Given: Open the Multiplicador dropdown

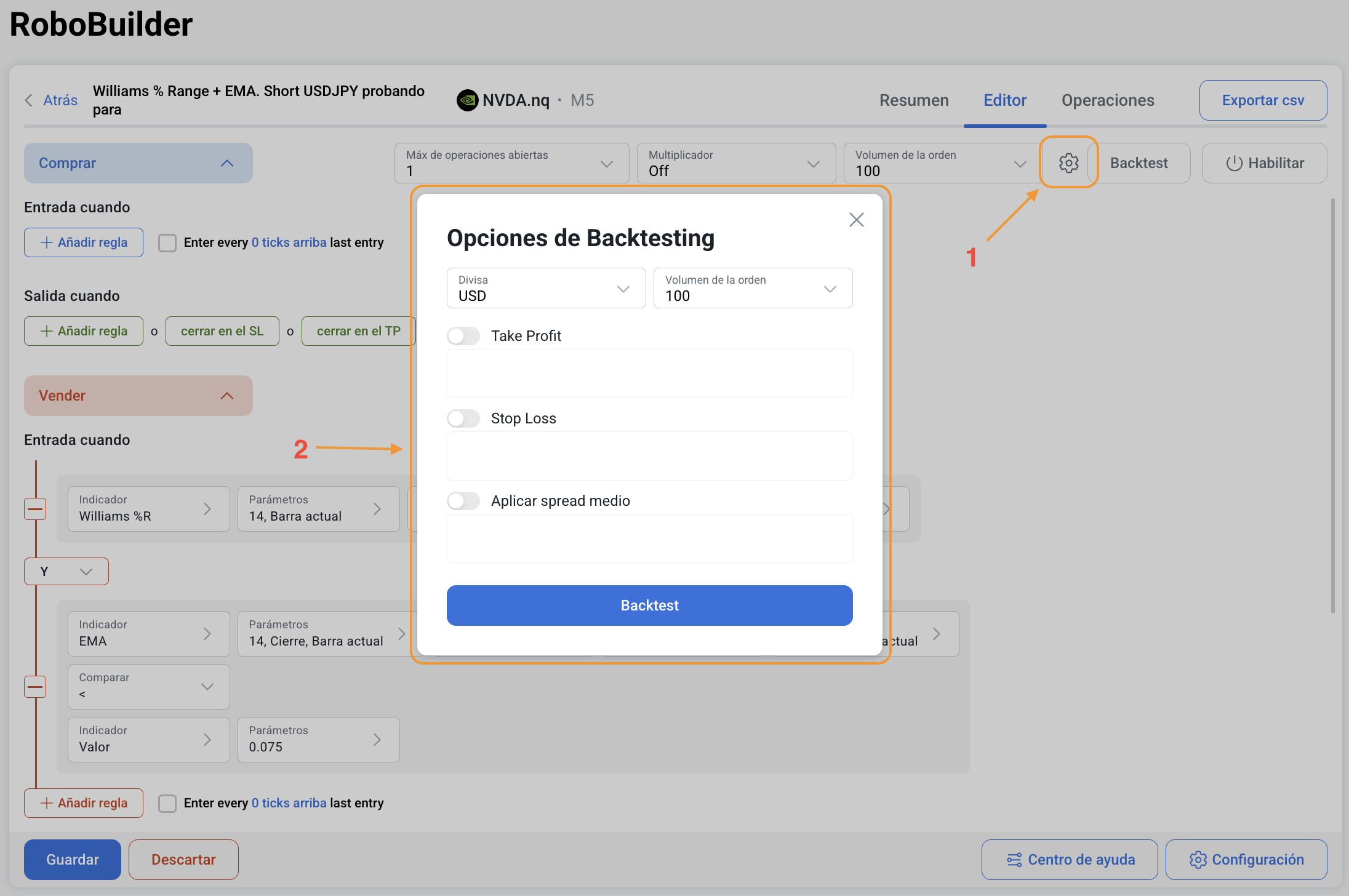Looking at the screenshot, I should pos(735,163).
